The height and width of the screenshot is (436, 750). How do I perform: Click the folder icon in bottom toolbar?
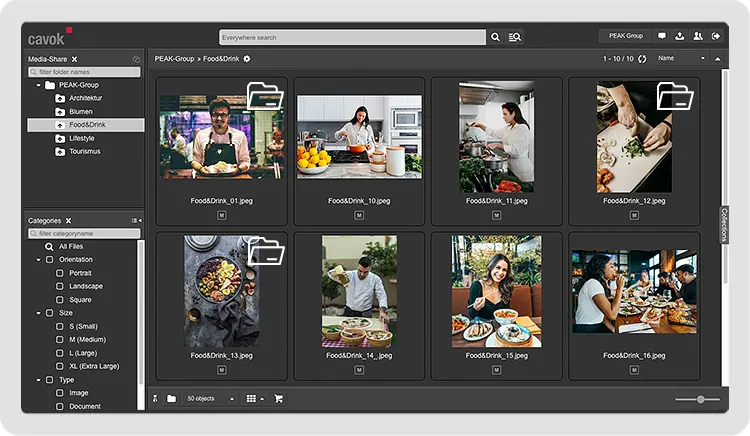point(171,398)
